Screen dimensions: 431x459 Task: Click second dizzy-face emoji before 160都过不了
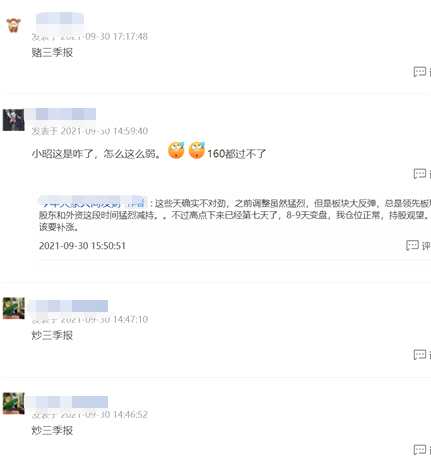click(197, 150)
